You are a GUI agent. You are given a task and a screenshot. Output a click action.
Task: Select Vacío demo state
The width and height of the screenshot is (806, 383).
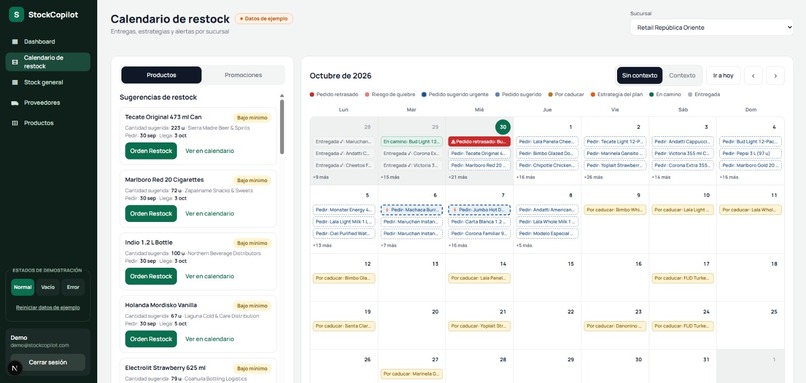tap(48, 287)
